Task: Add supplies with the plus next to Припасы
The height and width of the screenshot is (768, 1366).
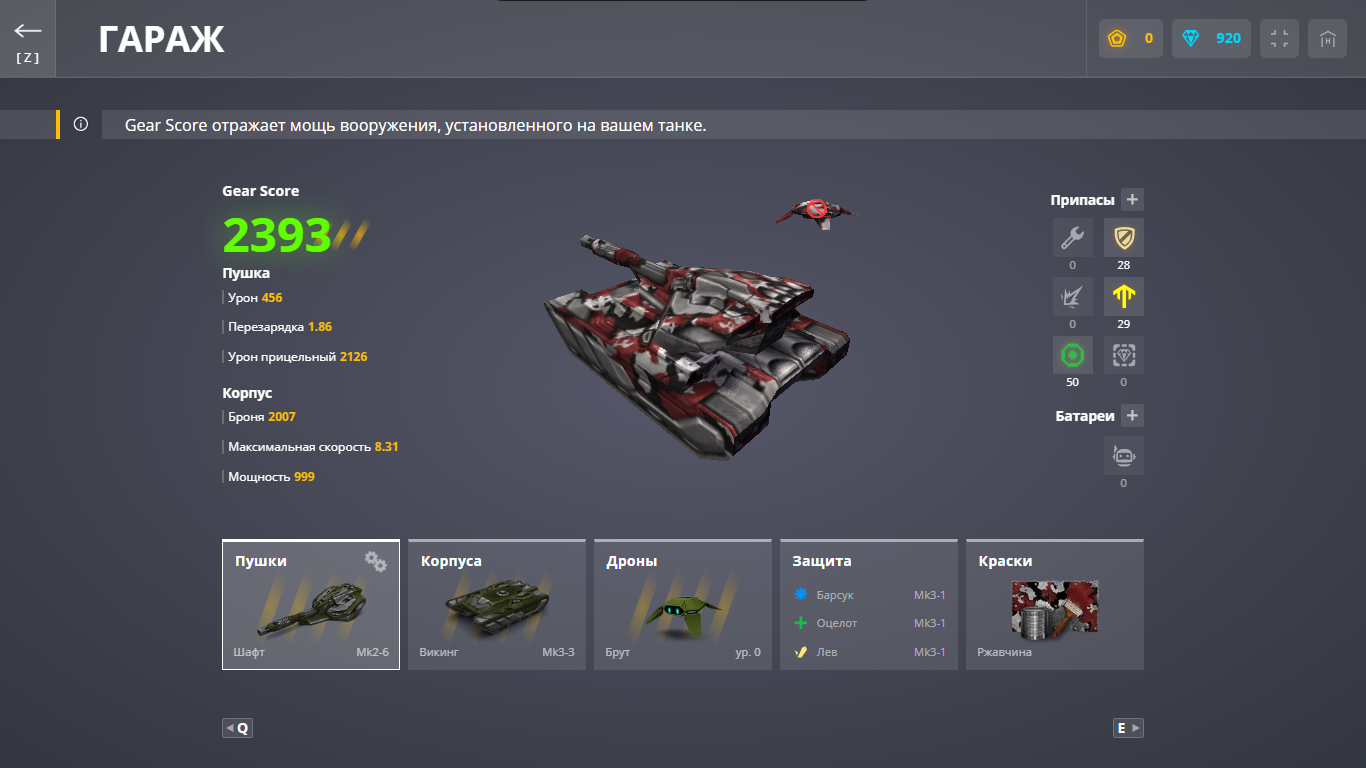Action: coord(1132,199)
